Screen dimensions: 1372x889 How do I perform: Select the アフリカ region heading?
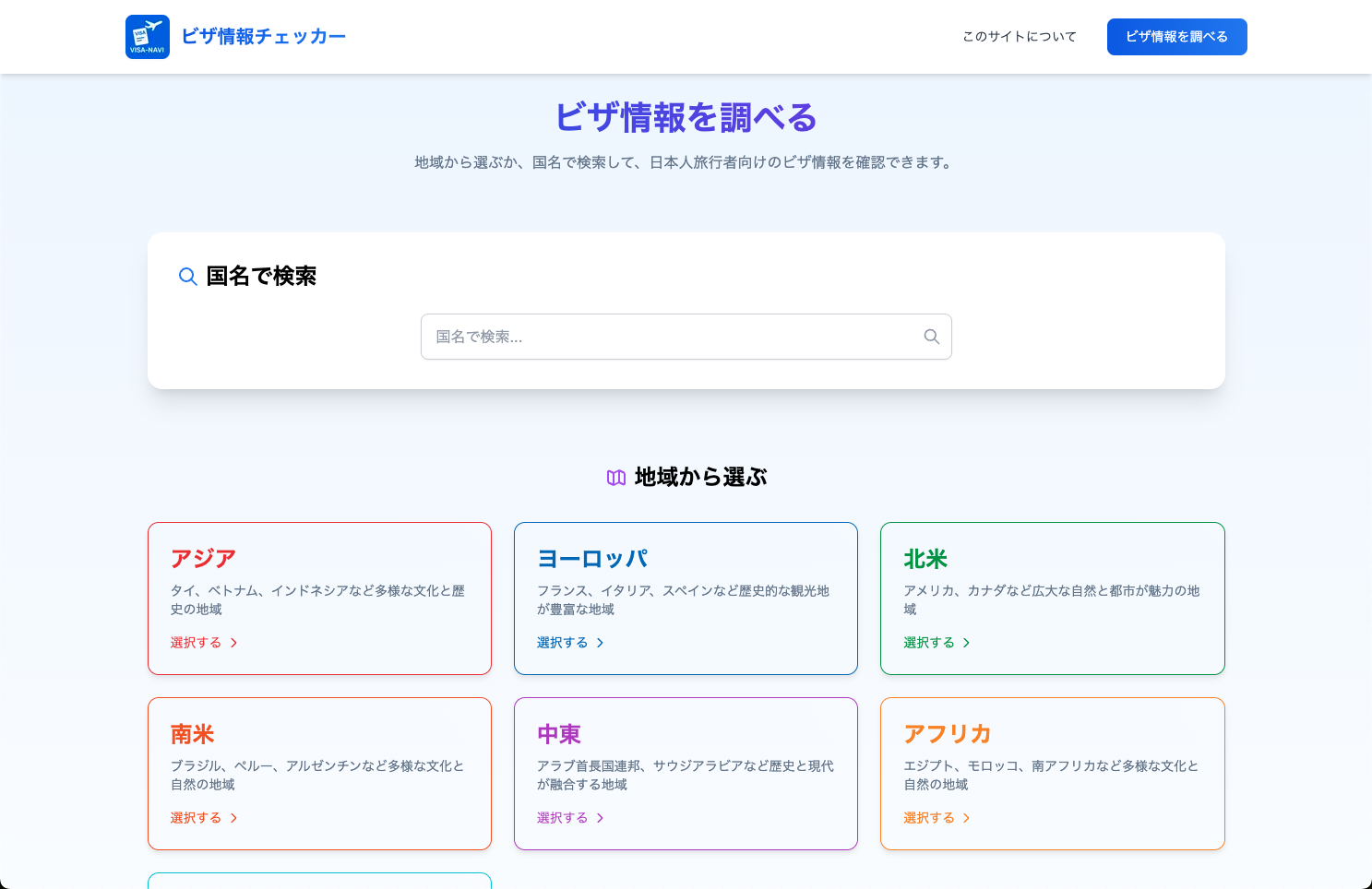(x=947, y=734)
